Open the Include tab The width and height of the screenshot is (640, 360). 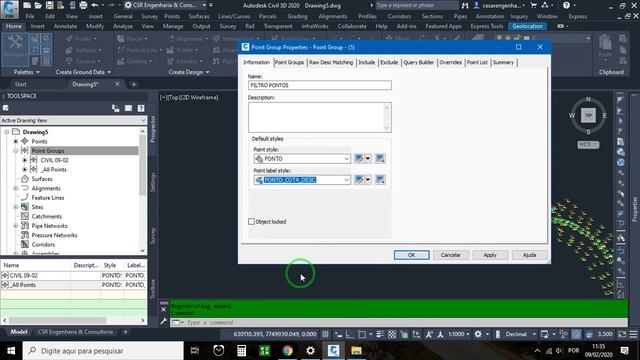pyautogui.click(x=367, y=62)
